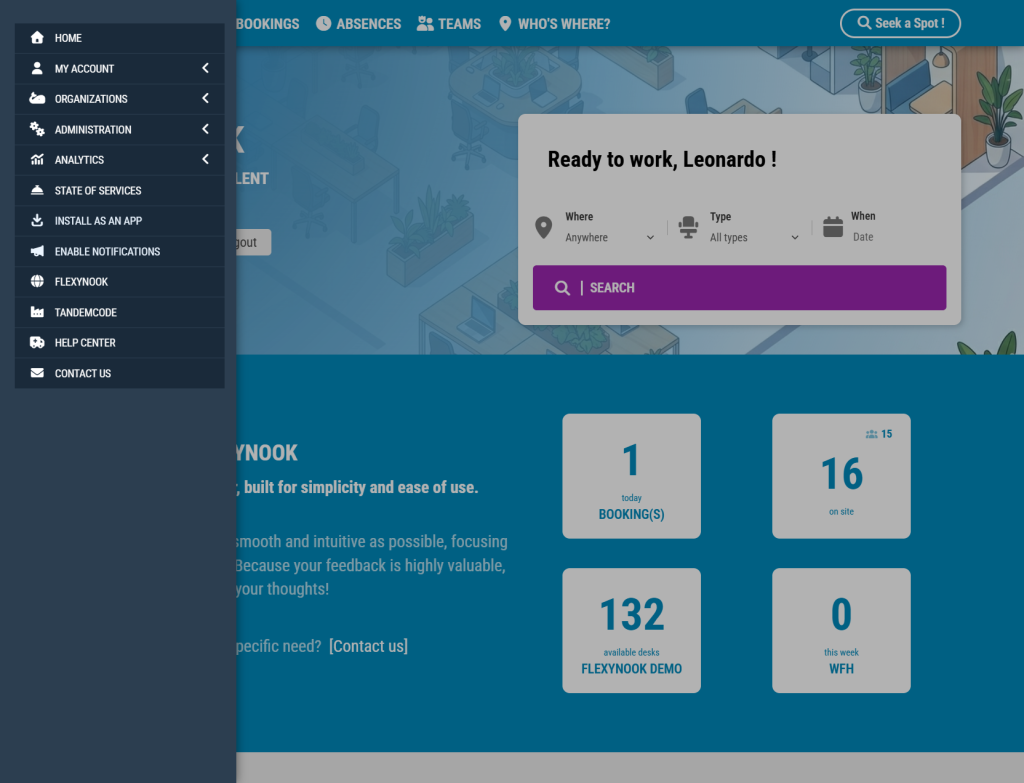Open the Where location dropdown
The image size is (1024, 783).
coord(609,237)
